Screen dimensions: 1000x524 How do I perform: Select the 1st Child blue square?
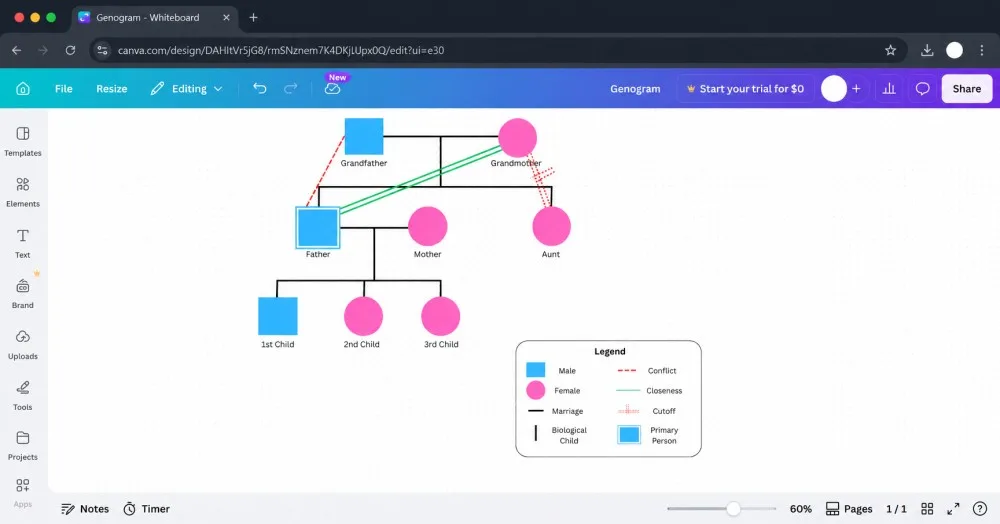click(x=277, y=316)
